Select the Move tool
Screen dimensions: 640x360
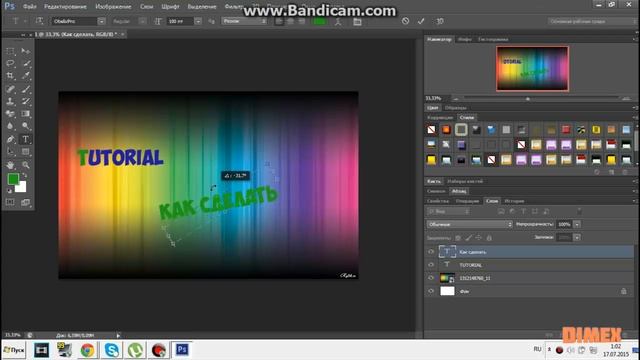point(26,51)
